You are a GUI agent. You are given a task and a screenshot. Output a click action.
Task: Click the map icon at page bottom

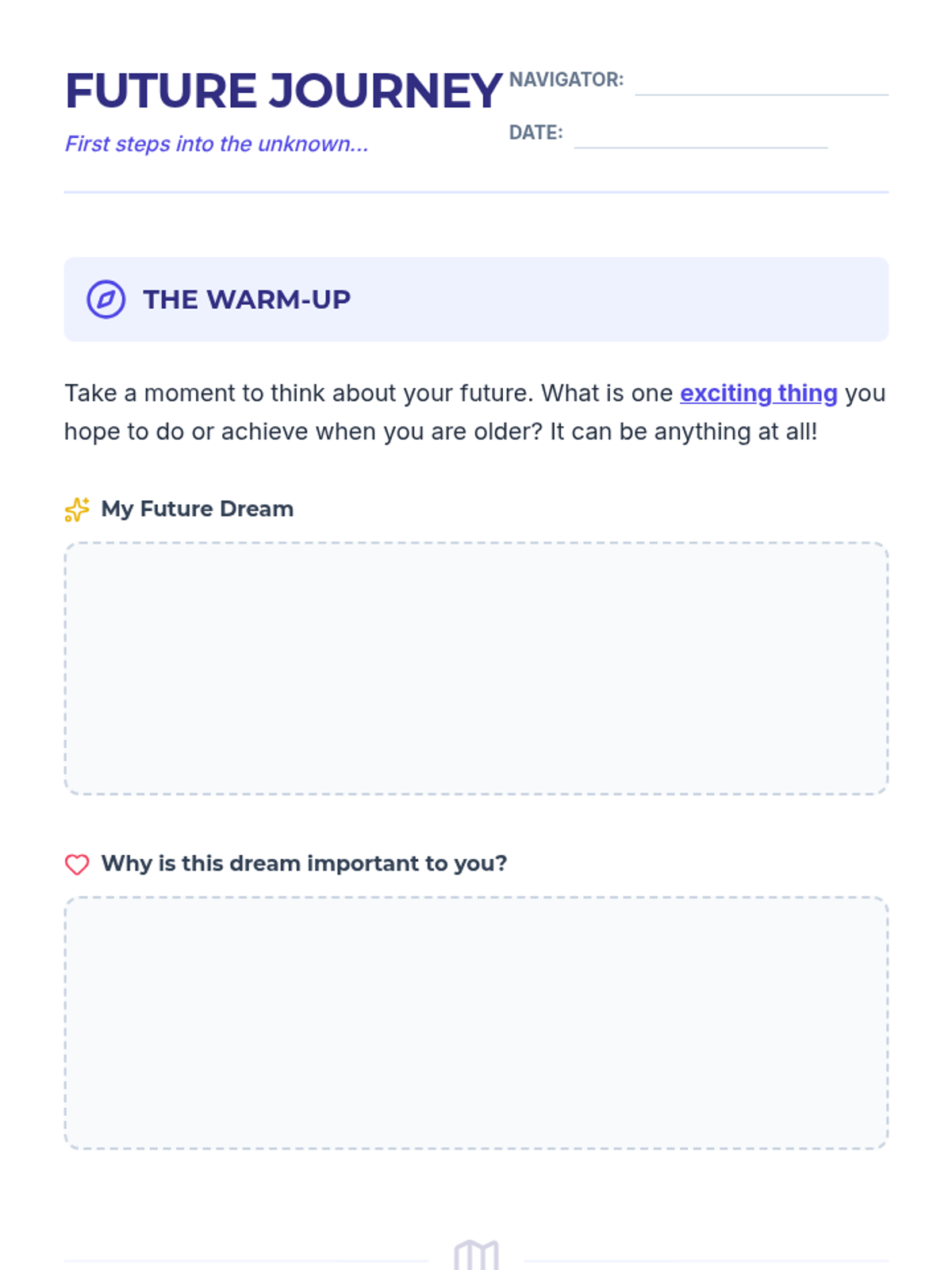[x=476, y=1255]
